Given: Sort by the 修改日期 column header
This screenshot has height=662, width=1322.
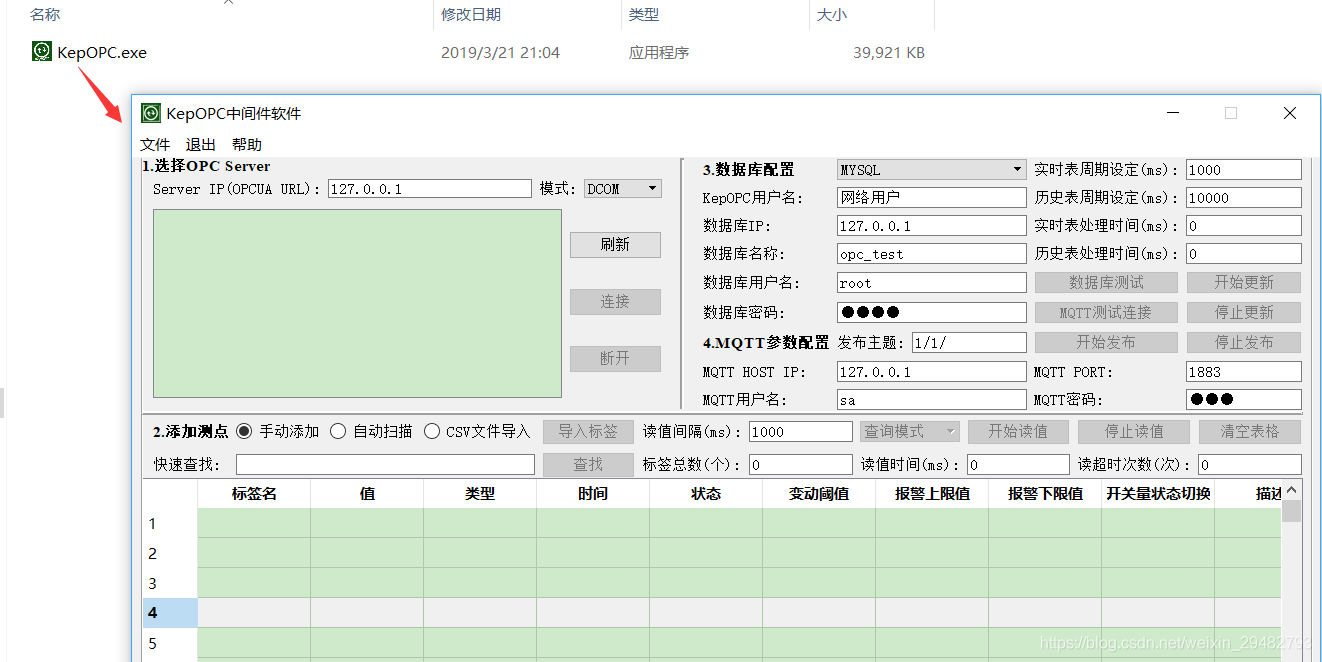Looking at the screenshot, I should tap(471, 14).
